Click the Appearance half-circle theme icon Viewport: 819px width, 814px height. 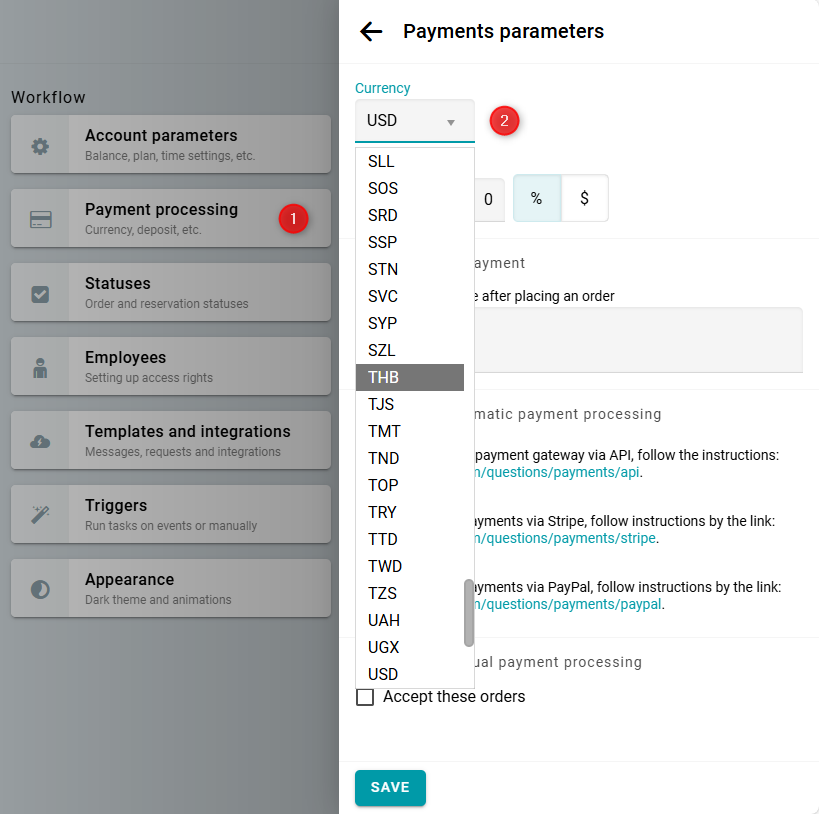pyautogui.click(x=40, y=590)
